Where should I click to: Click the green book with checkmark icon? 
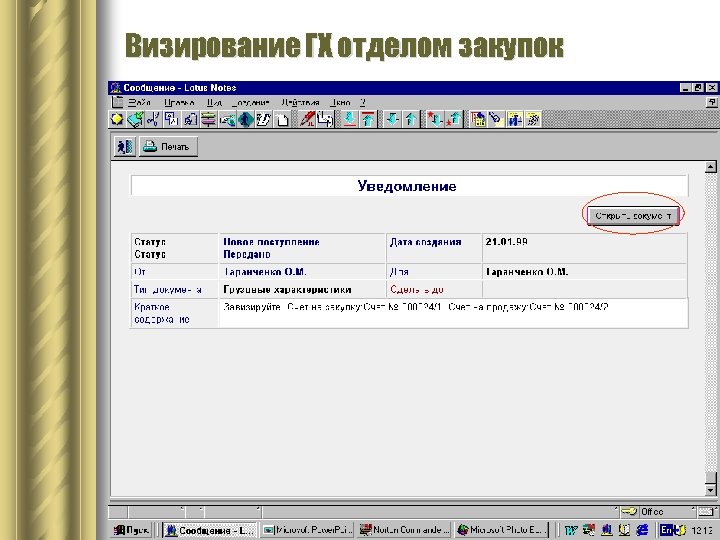pyautogui.click(x=135, y=119)
